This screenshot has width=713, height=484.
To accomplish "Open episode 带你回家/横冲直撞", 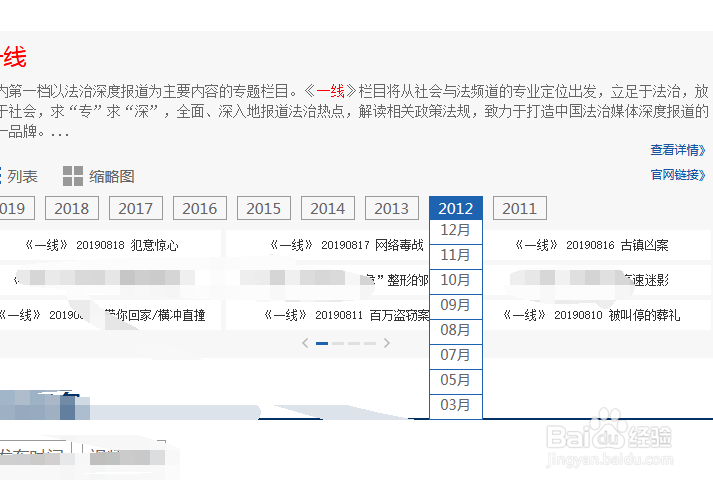I will [102, 315].
